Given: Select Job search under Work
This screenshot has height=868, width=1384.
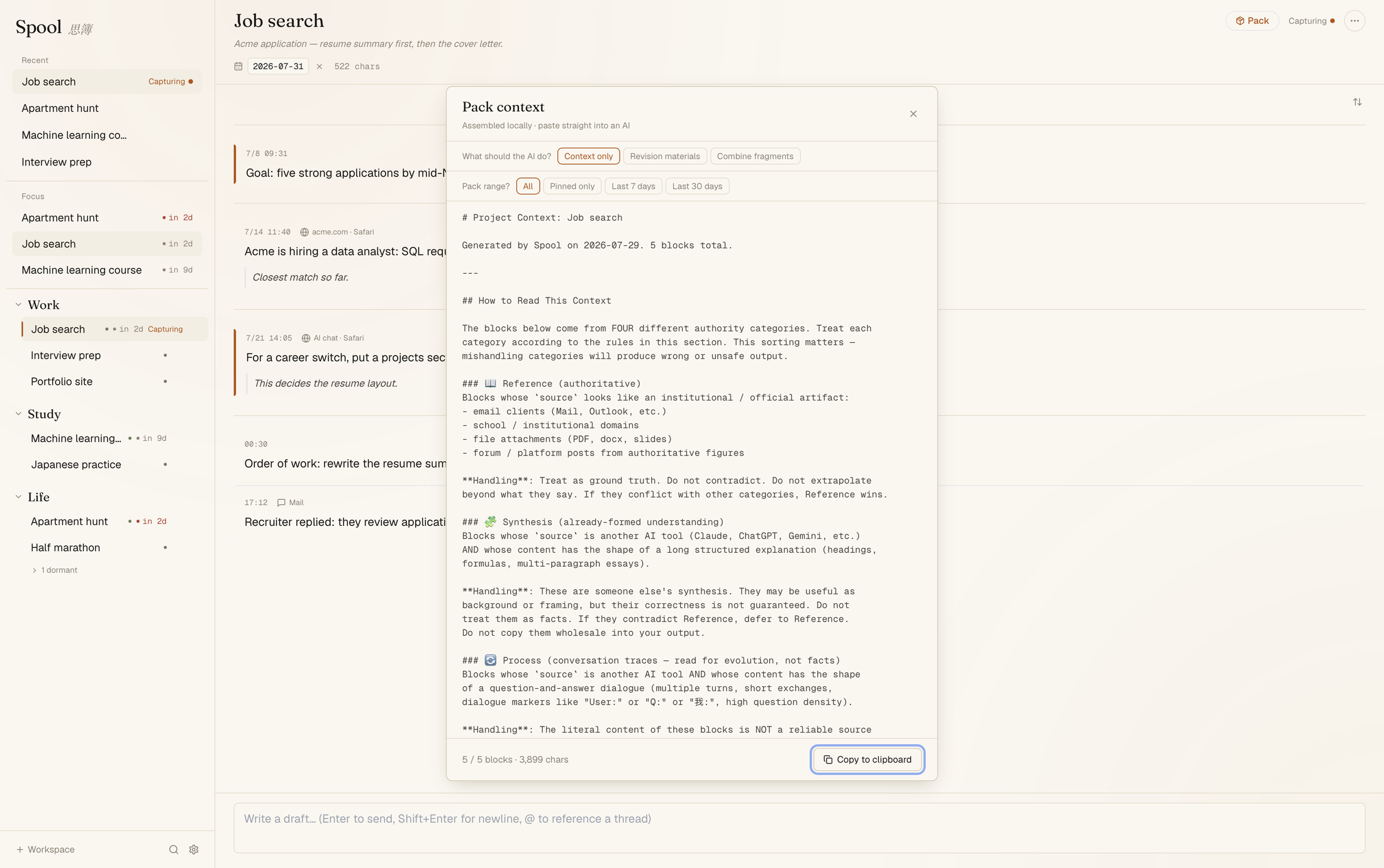Looking at the screenshot, I should click(x=114, y=329).
